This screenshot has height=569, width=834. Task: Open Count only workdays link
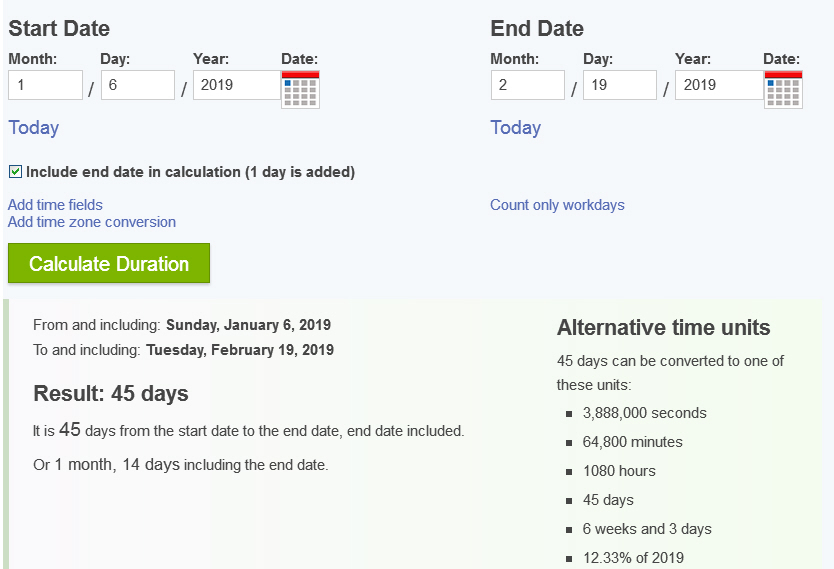557,205
